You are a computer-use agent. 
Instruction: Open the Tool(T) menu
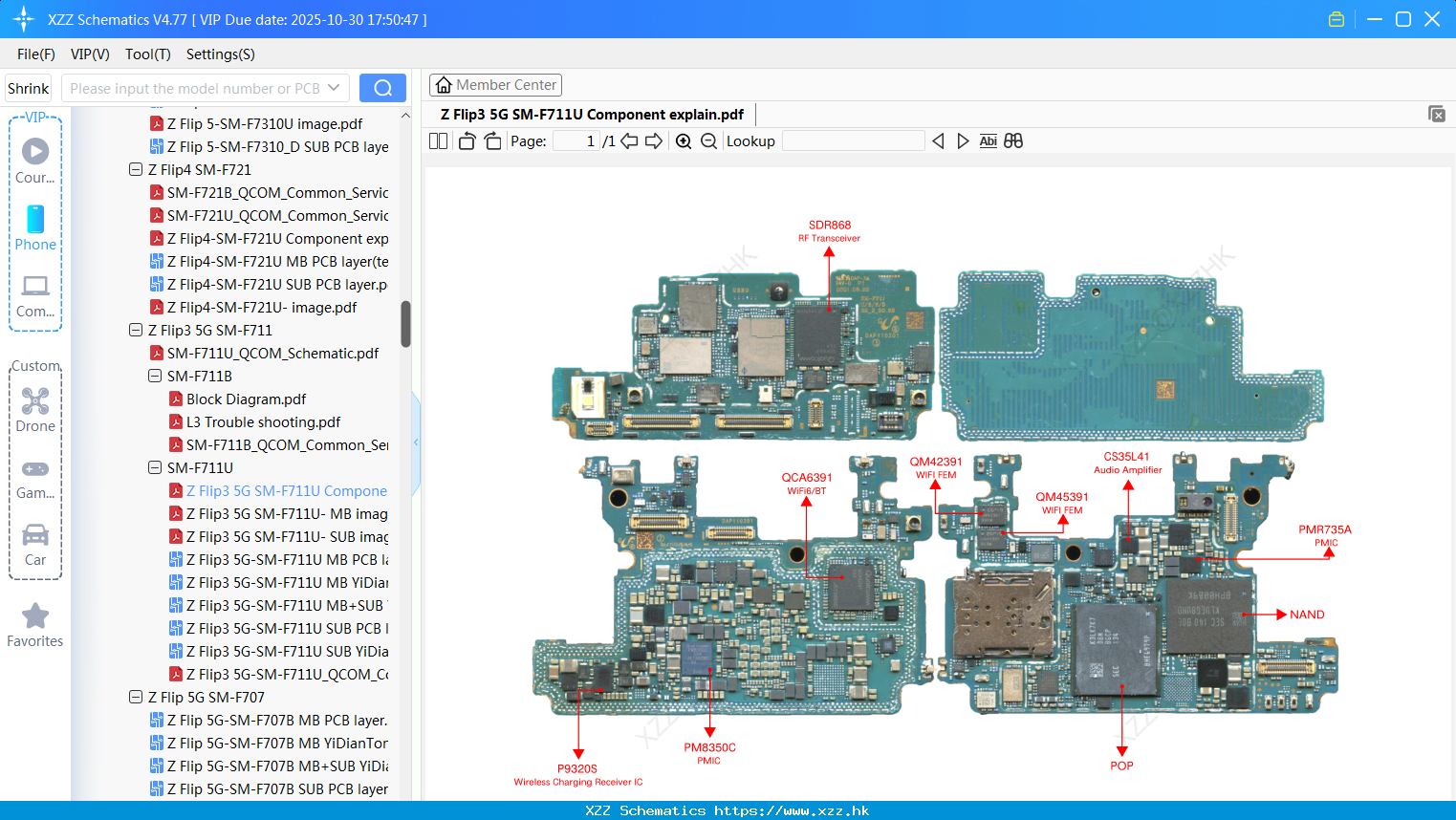pos(148,54)
